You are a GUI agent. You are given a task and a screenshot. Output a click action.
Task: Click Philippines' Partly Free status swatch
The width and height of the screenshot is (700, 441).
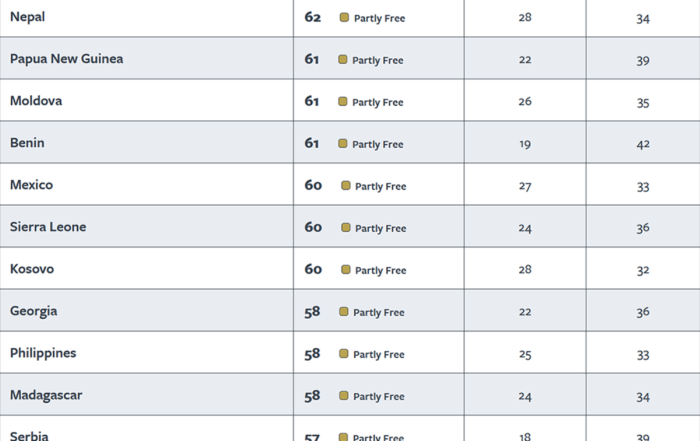click(343, 354)
